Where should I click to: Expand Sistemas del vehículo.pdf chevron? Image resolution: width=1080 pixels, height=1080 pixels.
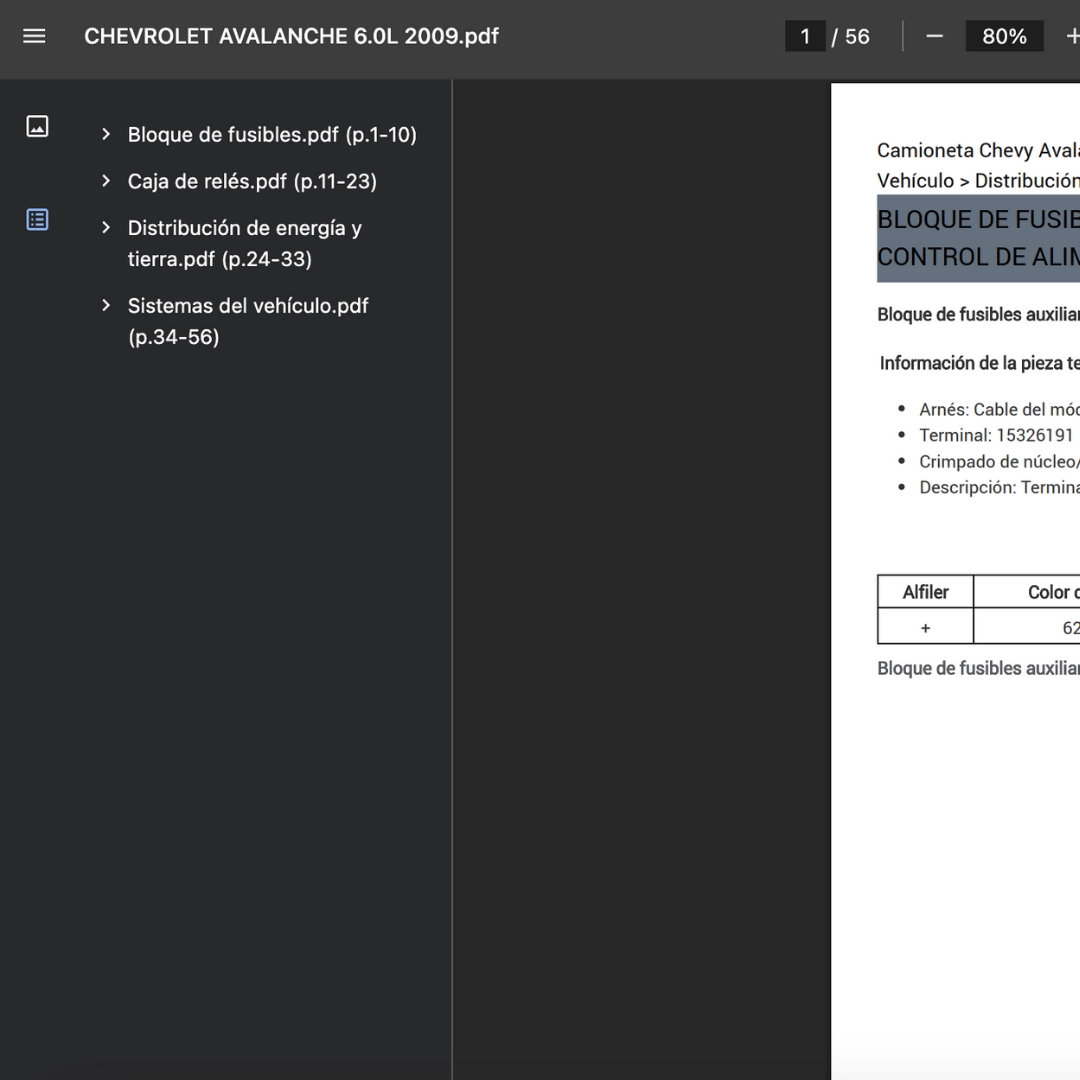tap(105, 305)
